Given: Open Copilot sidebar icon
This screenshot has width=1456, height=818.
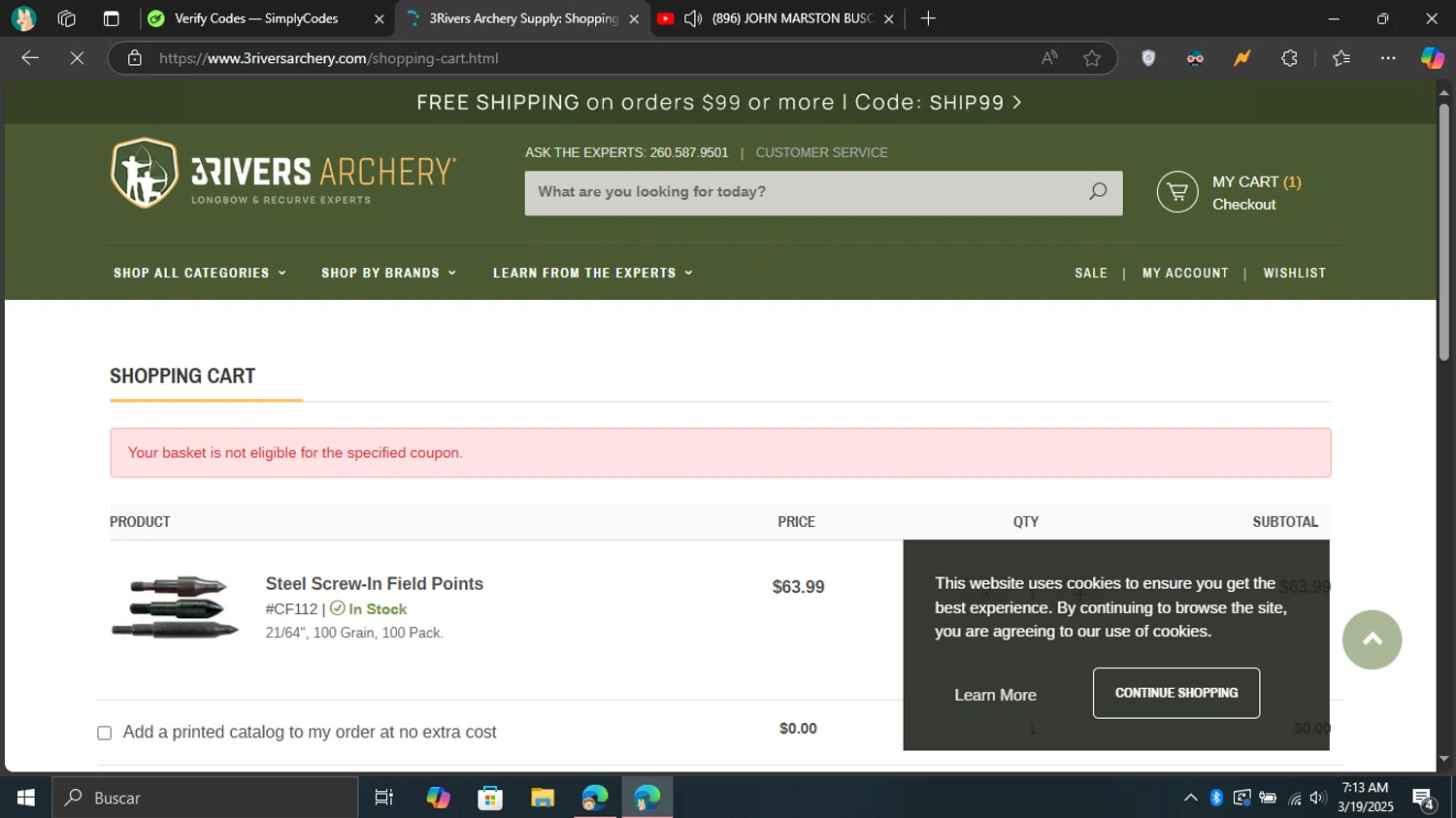Looking at the screenshot, I should 1433,58.
